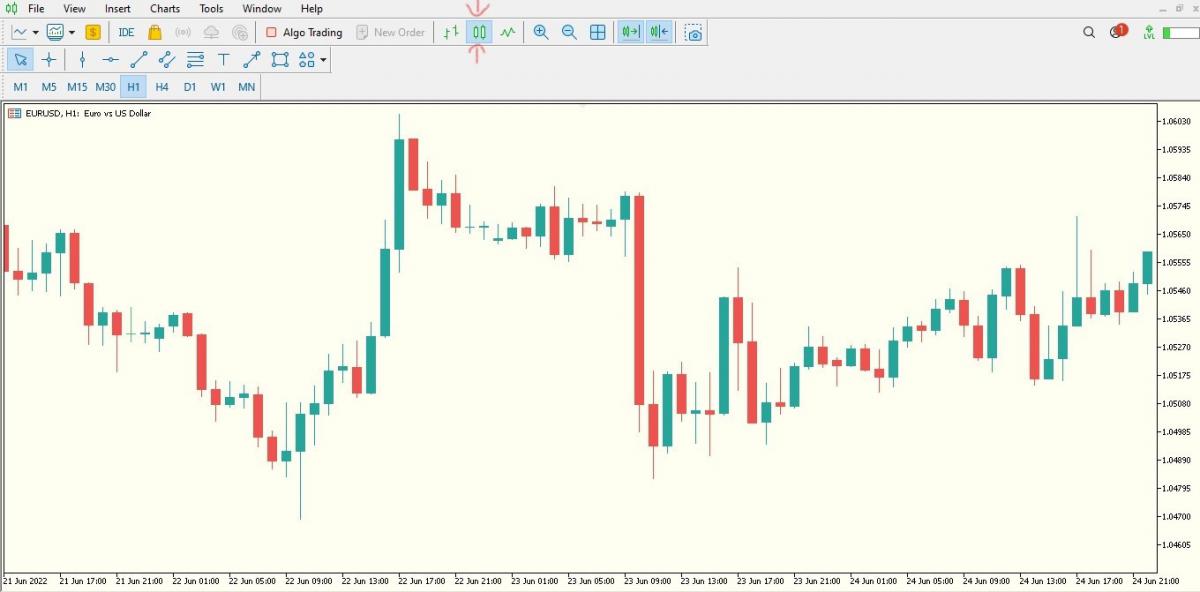Select the horizontal line drawing tool

tap(110, 60)
